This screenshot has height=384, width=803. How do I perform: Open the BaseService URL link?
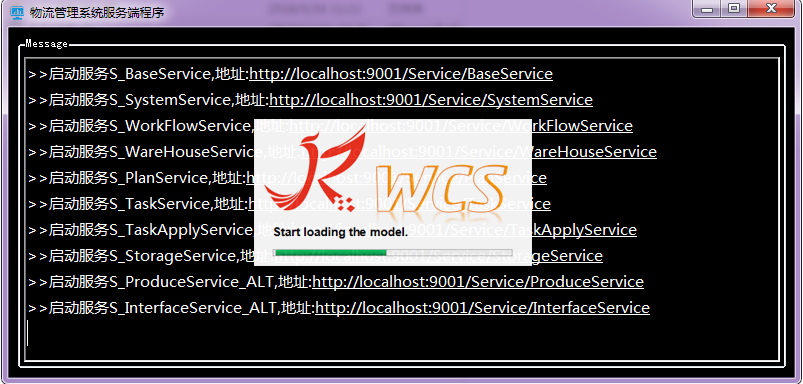[400, 74]
